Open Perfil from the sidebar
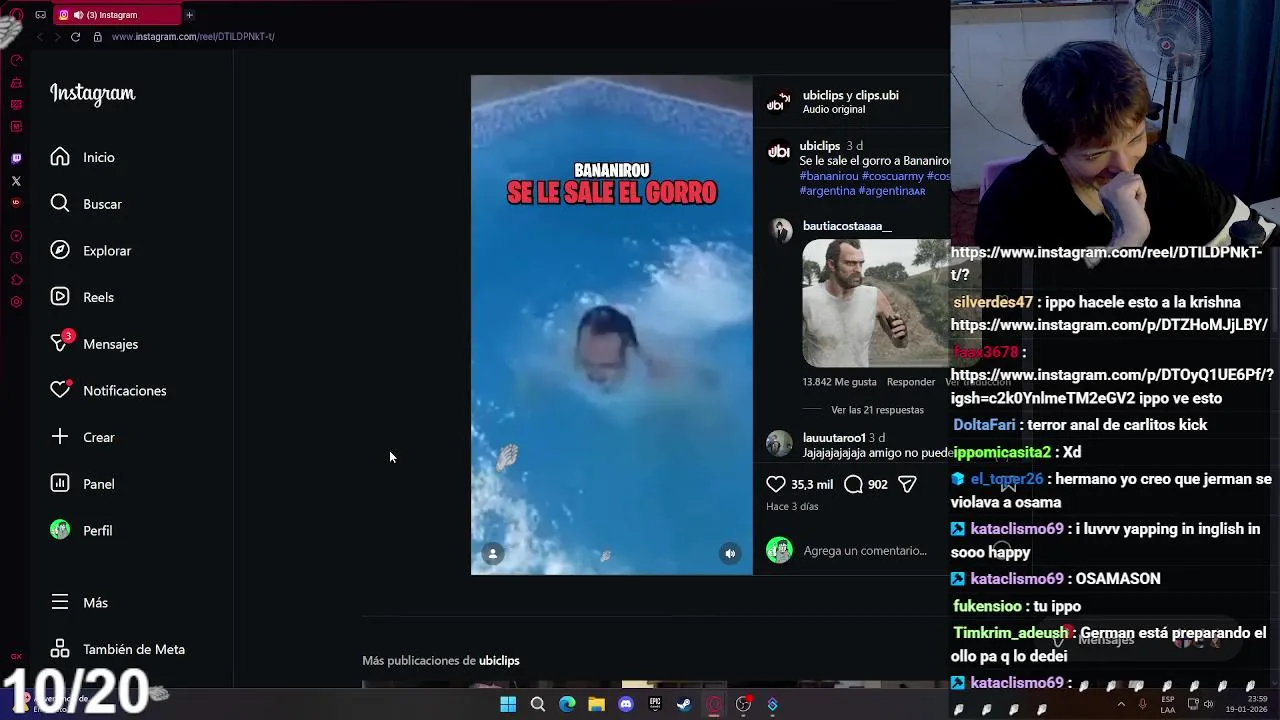 [x=81, y=530]
